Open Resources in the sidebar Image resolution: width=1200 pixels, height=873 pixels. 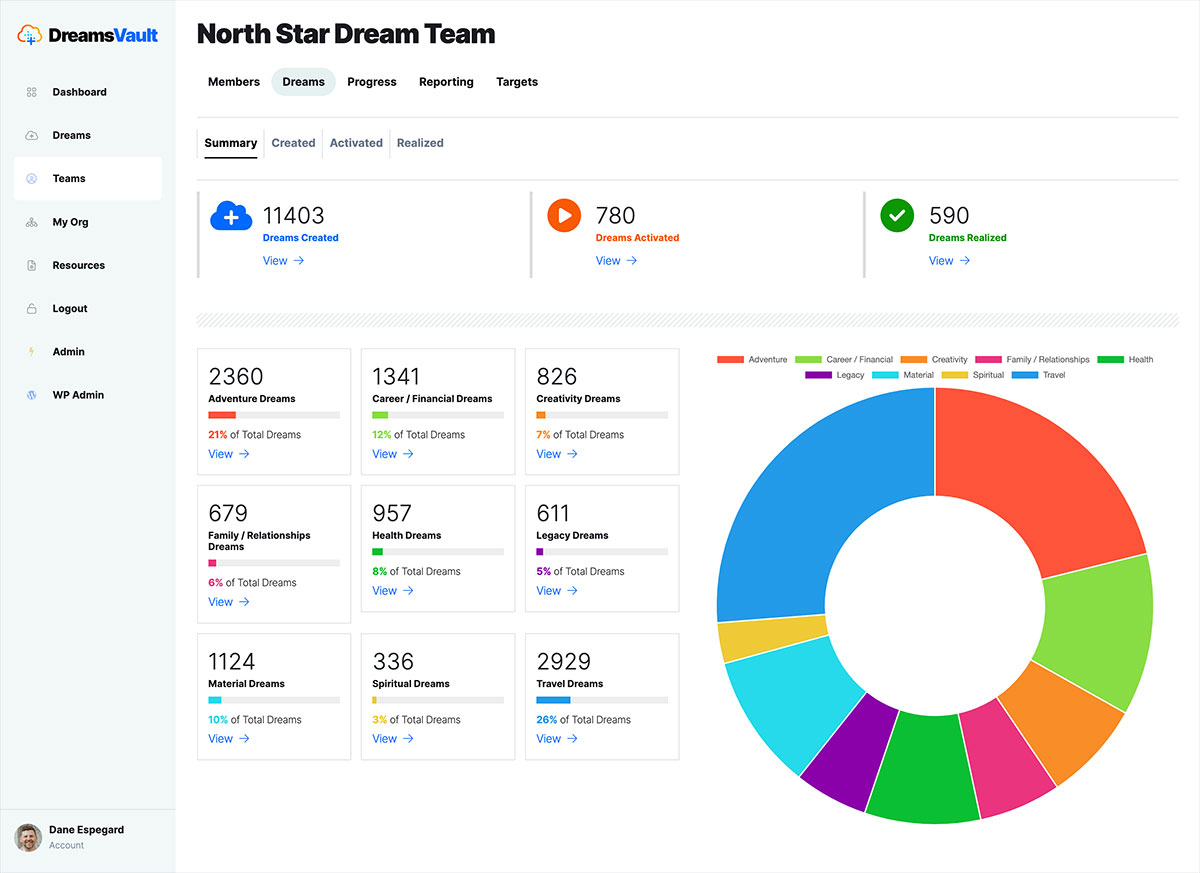pyautogui.click(x=88, y=265)
